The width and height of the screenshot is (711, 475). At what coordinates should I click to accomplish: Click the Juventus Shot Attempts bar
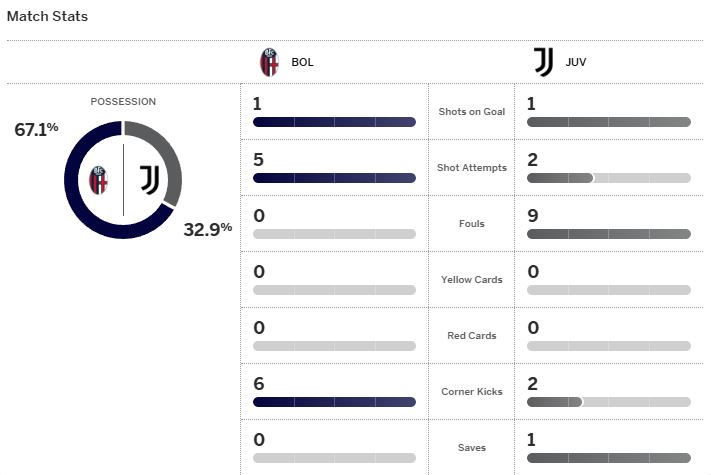pyautogui.click(x=609, y=178)
